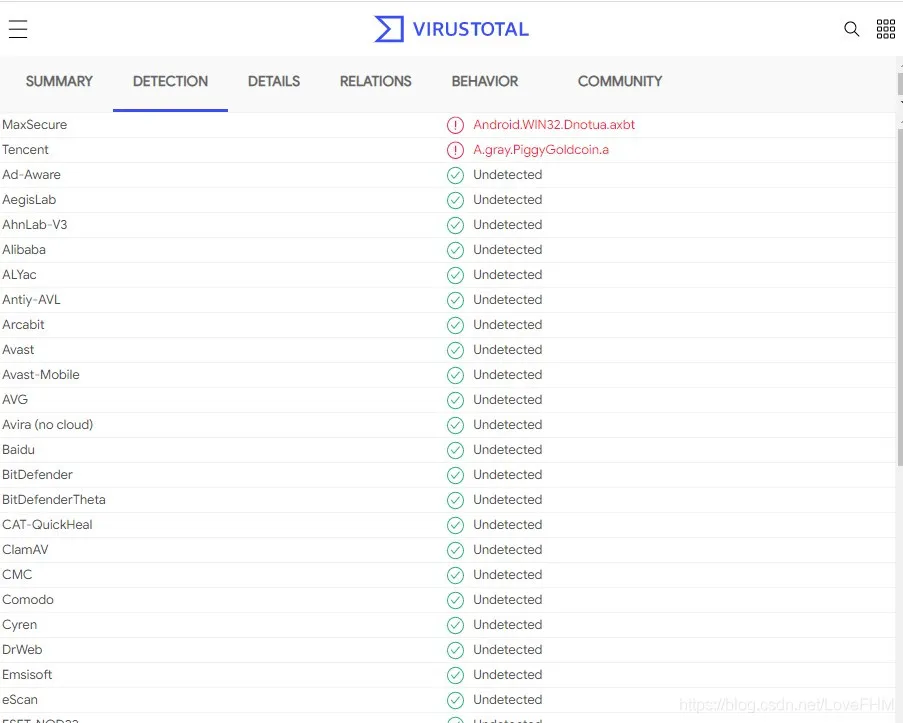The image size is (903, 723).
Task: Click the Cyren engine name
Action: (x=20, y=624)
